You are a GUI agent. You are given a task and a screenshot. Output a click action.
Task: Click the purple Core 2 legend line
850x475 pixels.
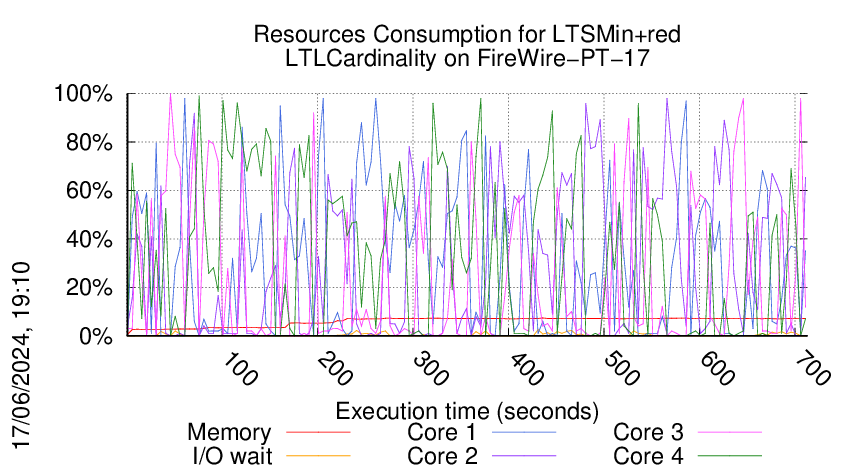tap(524, 456)
